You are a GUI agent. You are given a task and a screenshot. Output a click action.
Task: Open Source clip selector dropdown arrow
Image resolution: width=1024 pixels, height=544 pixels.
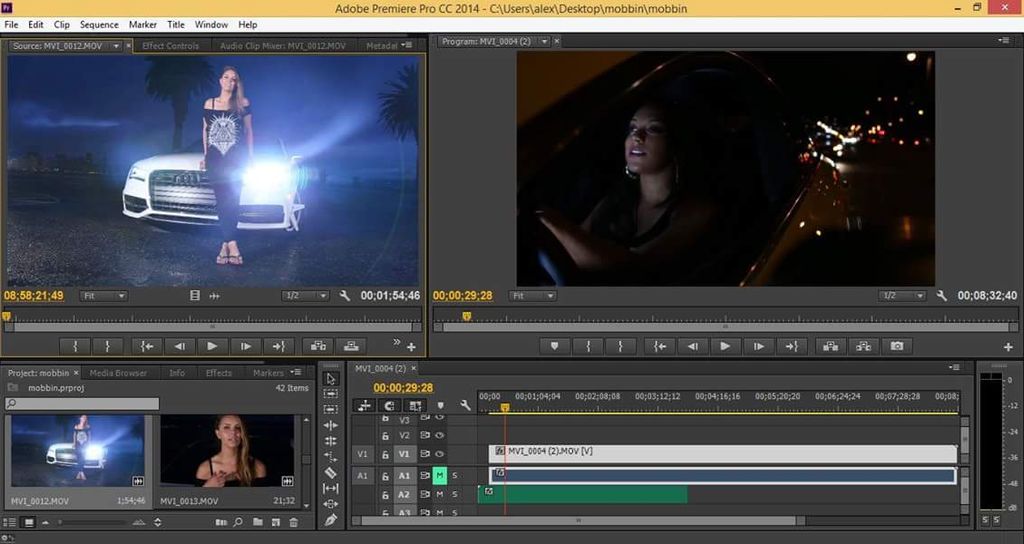pyautogui.click(x=116, y=46)
